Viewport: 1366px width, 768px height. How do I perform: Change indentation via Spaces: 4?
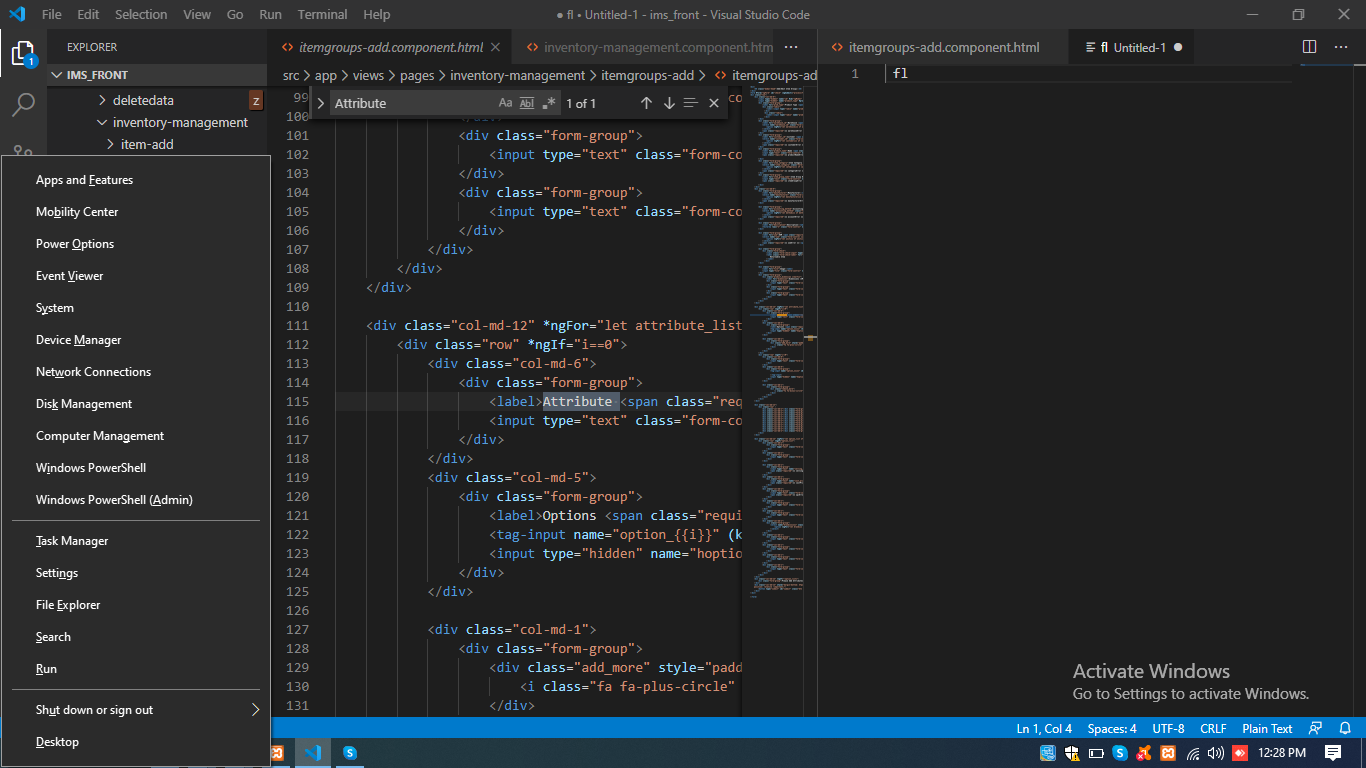[x=1112, y=728]
